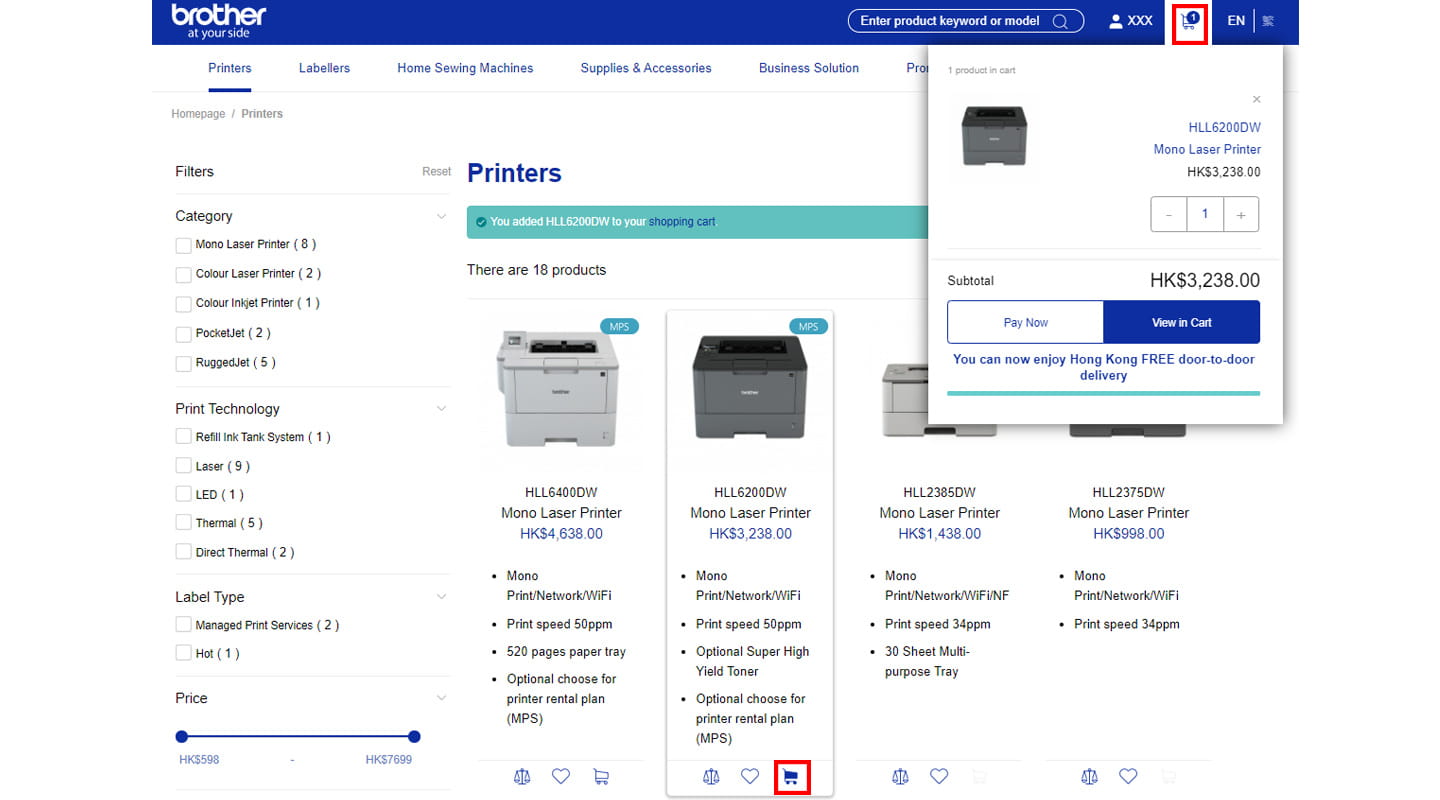The image size is (1440, 800).
Task: Check the Refill Ink Tank System filter
Action: point(183,436)
